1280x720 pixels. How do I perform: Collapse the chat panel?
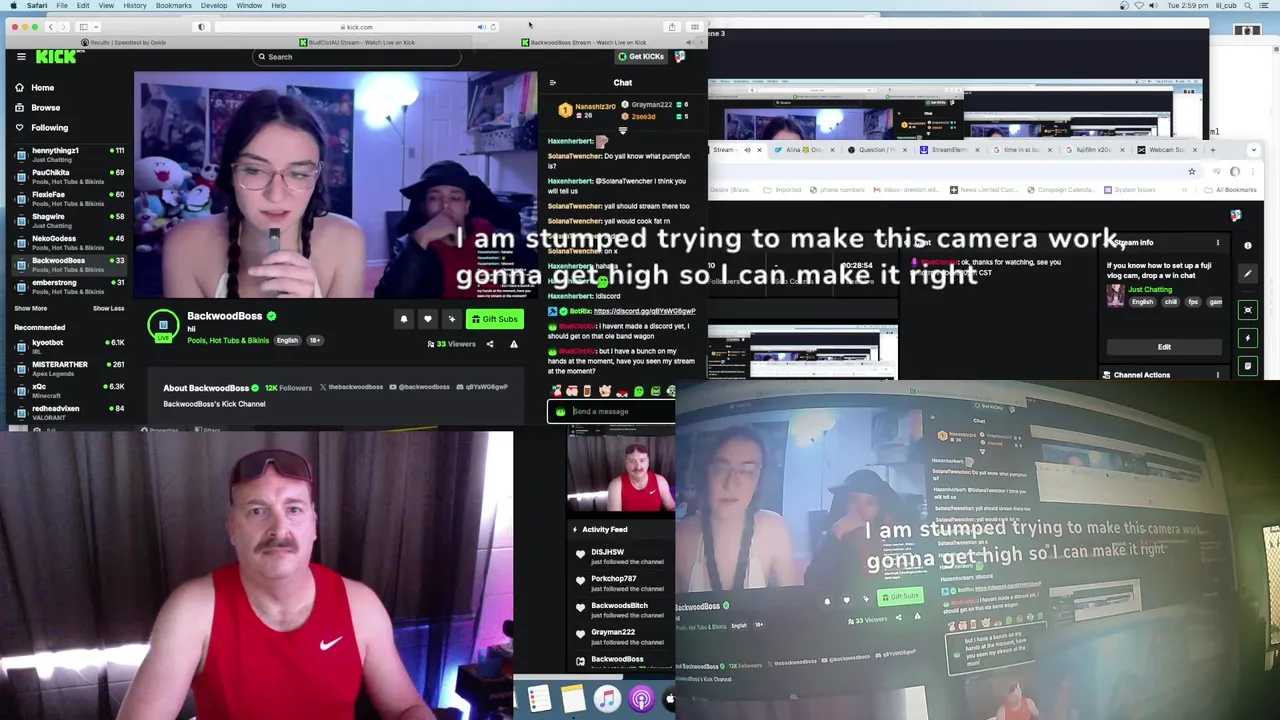pyautogui.click(x=553, y=83)
